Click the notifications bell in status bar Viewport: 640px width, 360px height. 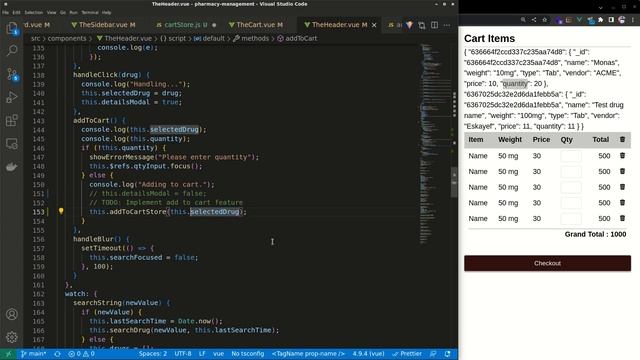[448, 354]
